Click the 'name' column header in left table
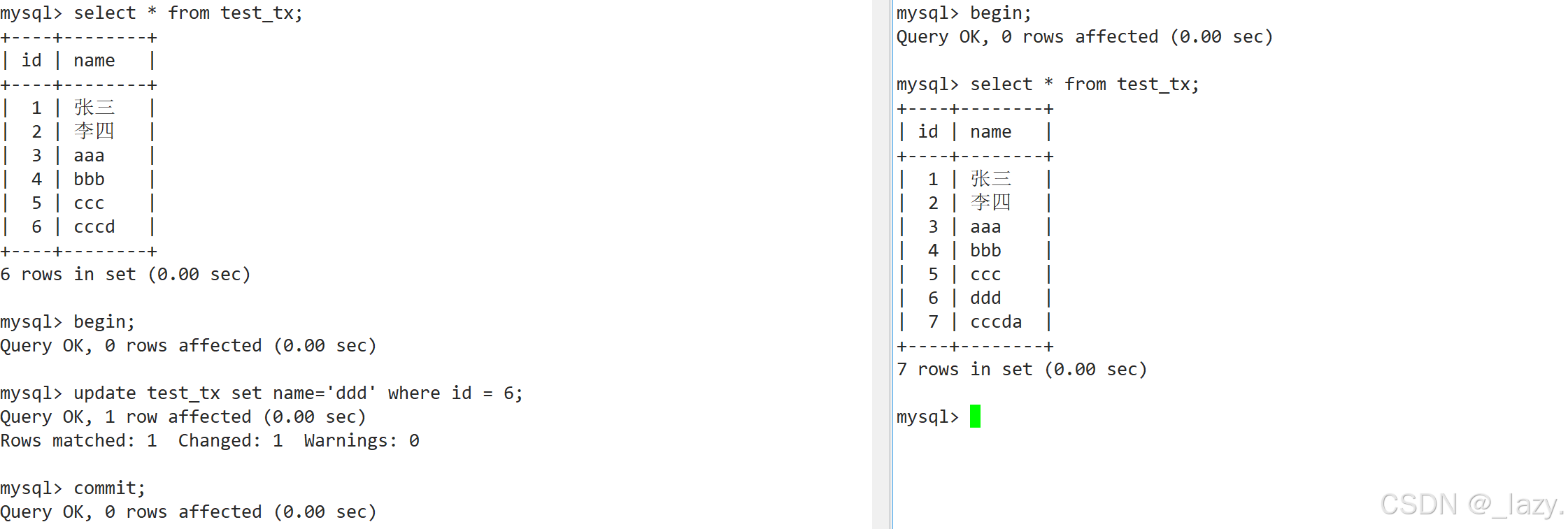The height and width of the screenshot is (529, 1568). [94, 61]
